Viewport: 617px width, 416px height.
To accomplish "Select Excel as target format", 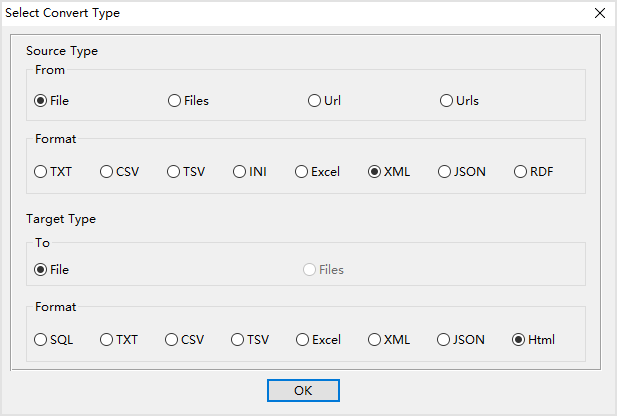I will [318, 340].
